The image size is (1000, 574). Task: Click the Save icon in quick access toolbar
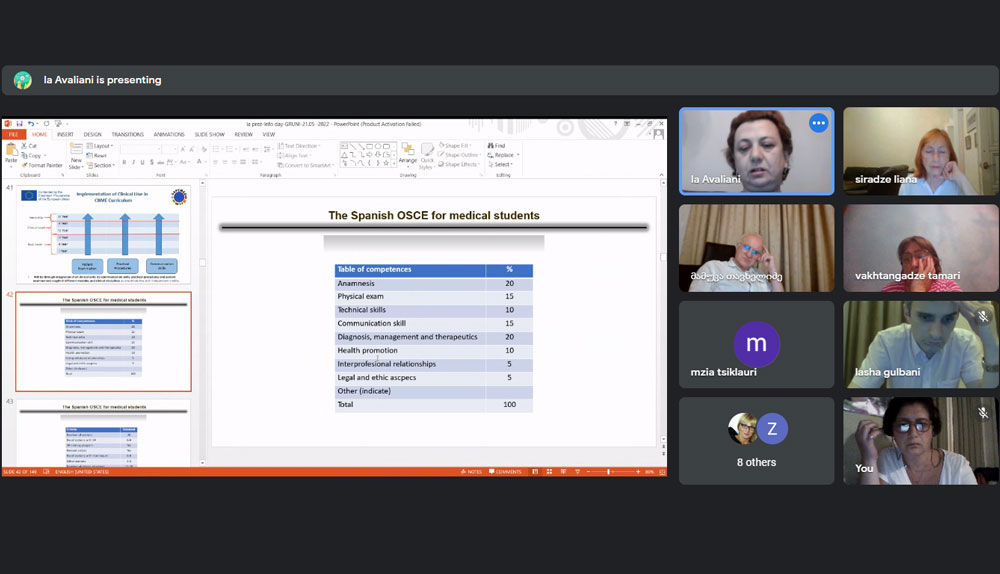pyautogui.click(x=19, y=124)
